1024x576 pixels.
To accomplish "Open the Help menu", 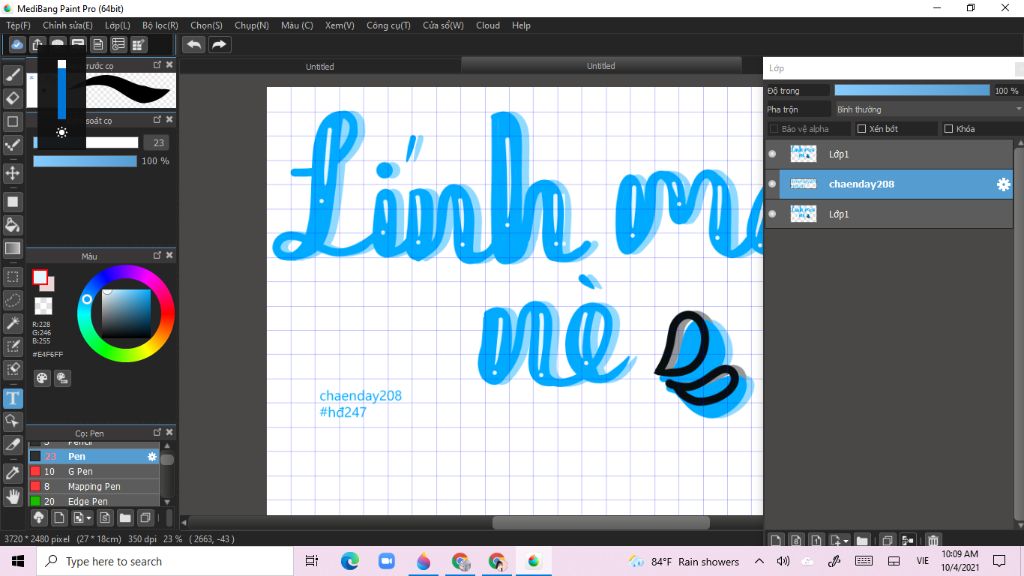I will click(x=521, y=25).
